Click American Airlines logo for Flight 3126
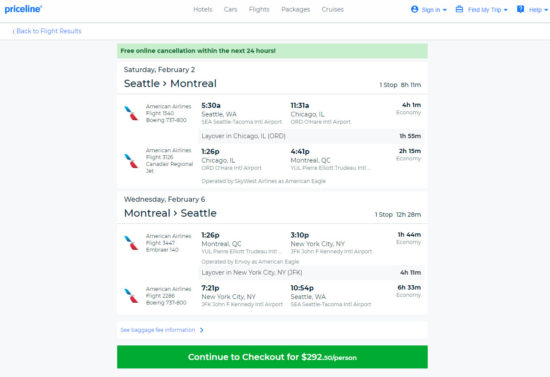Viewport: 550px width, 377px height. point(131,161)
